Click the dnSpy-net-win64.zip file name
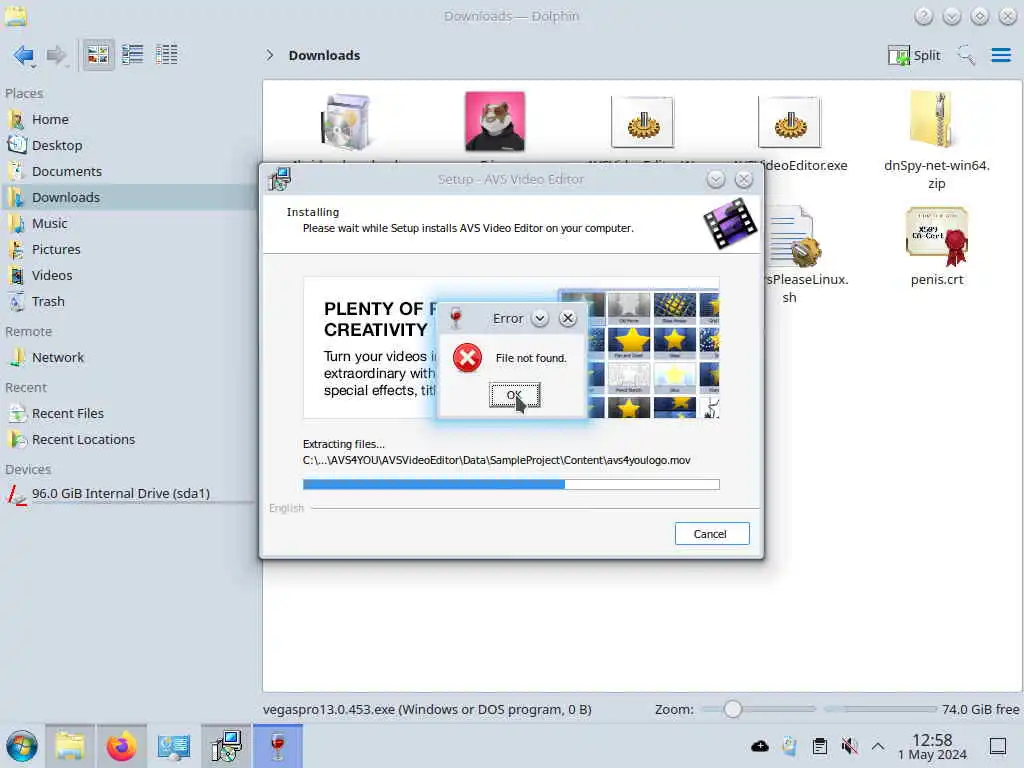This screenshot has width=1024, height=768. coord(936,174)
